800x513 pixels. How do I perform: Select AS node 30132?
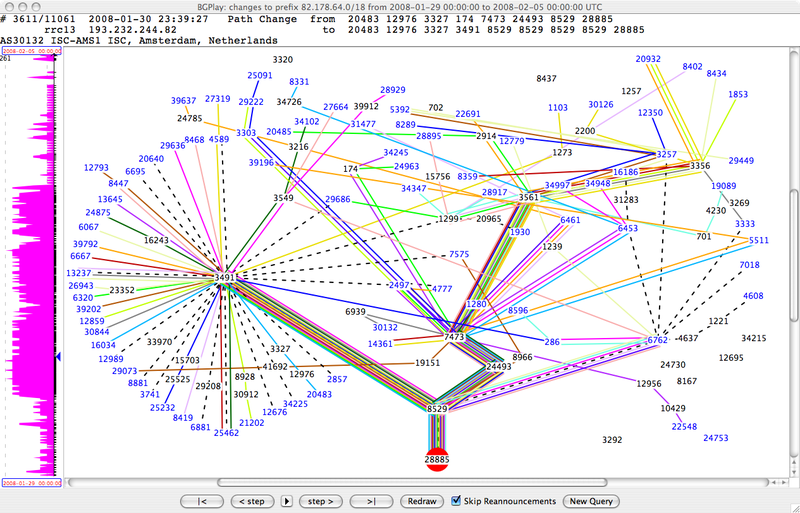385,327
